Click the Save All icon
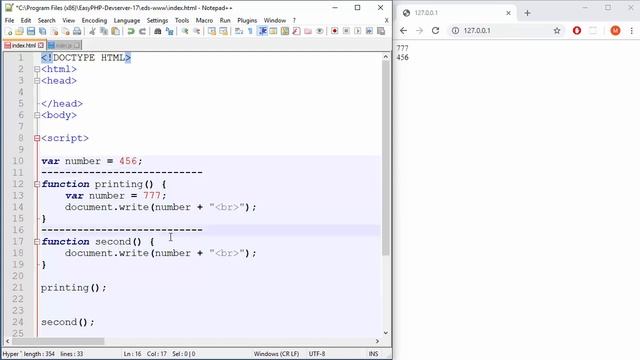 click(x=42, y=31)
